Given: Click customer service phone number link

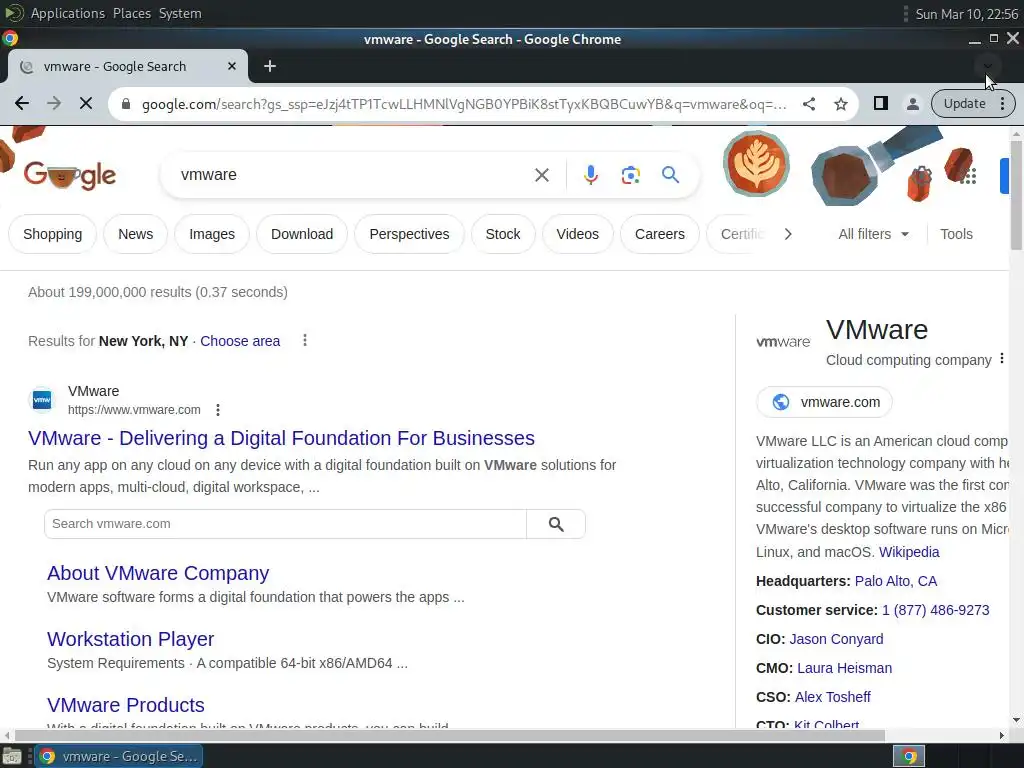Looking at the screenshot, I should 935,610.
